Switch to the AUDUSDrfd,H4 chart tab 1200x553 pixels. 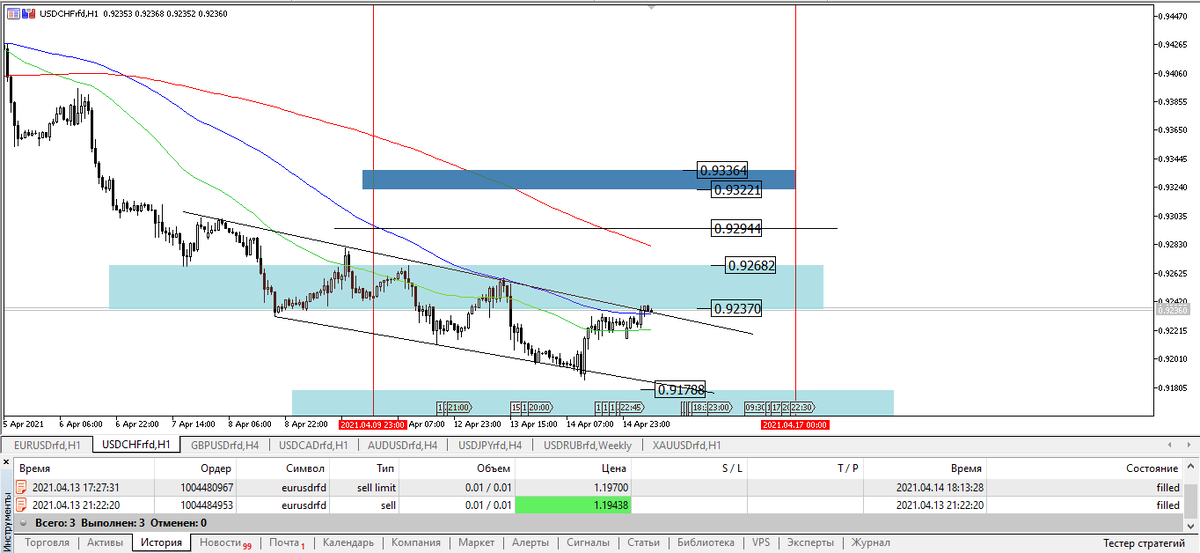pos(401,445)
